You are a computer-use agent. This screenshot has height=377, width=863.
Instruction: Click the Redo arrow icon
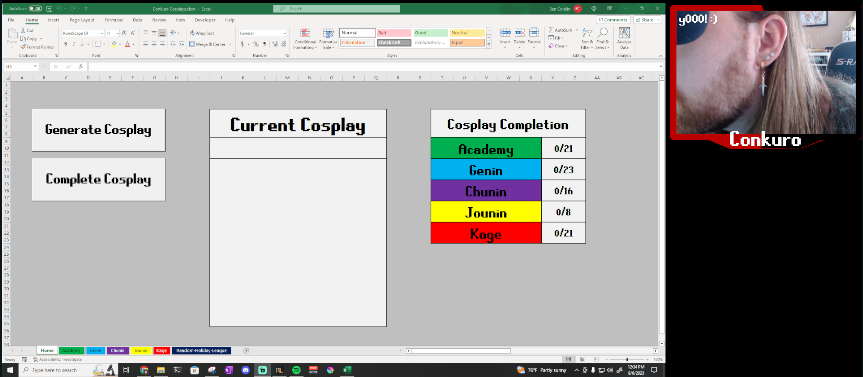[x=74, y=9]
